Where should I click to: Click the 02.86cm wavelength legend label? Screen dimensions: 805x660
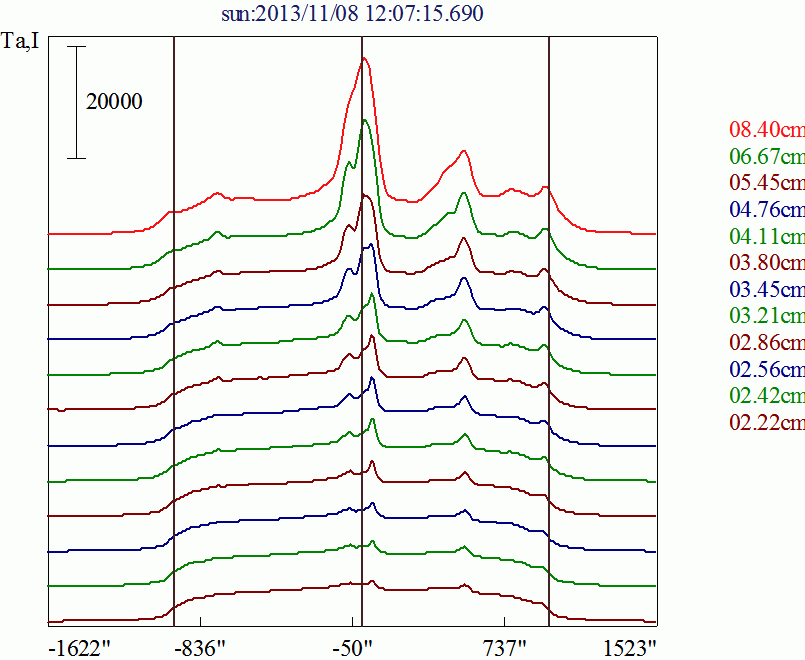(767, 342)
